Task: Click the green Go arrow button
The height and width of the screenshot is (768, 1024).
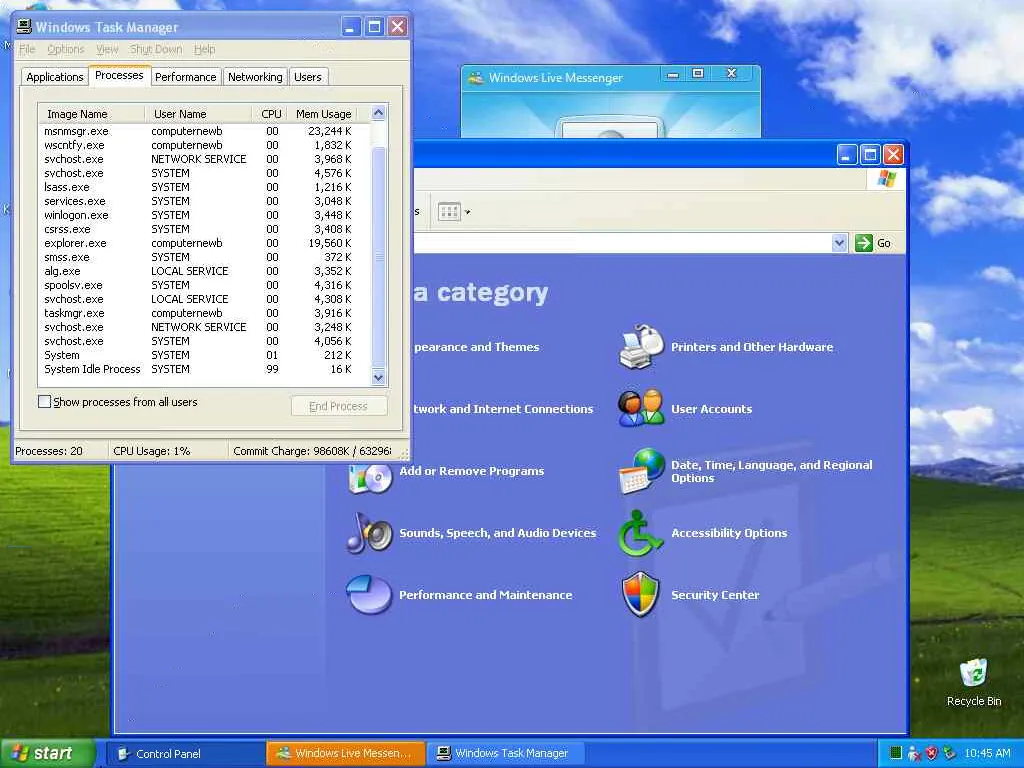Action: [x=863, y=243]
